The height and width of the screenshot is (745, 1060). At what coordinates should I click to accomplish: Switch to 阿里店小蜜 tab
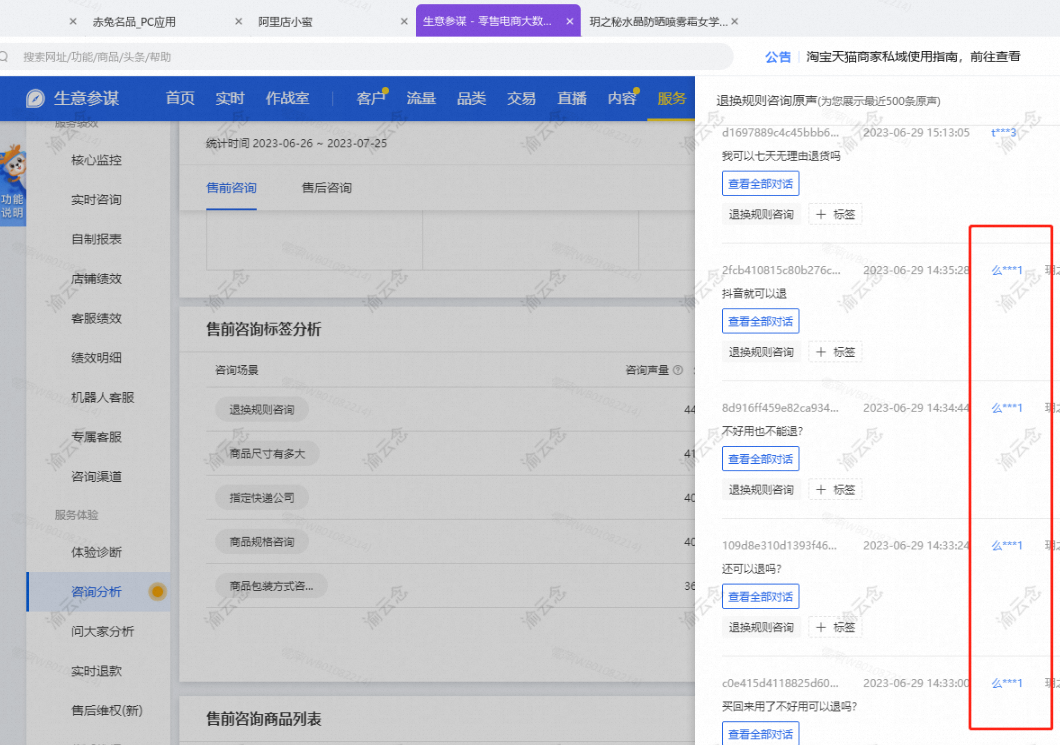[285, 22]
